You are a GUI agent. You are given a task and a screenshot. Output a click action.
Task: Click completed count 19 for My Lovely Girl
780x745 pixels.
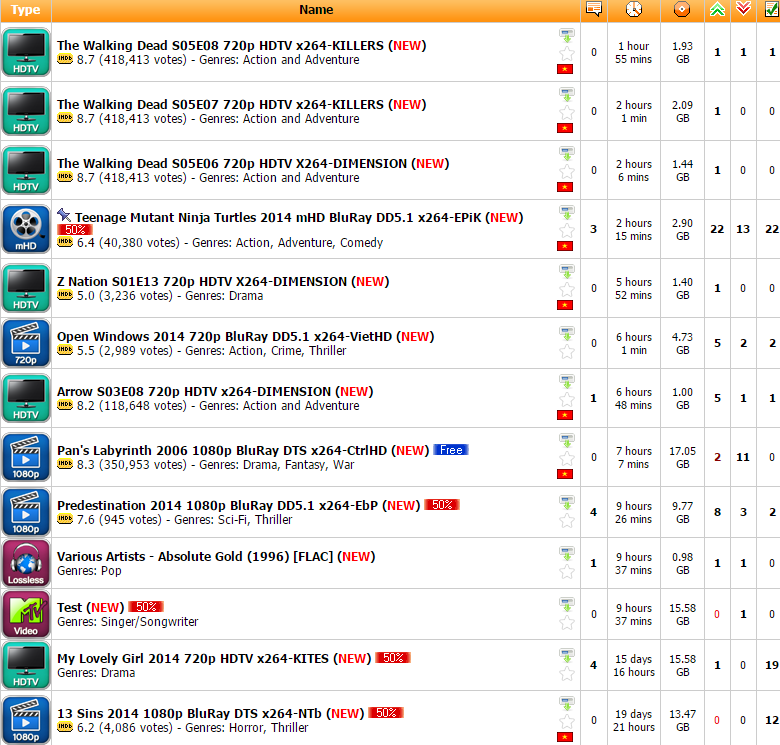[772, 665]
